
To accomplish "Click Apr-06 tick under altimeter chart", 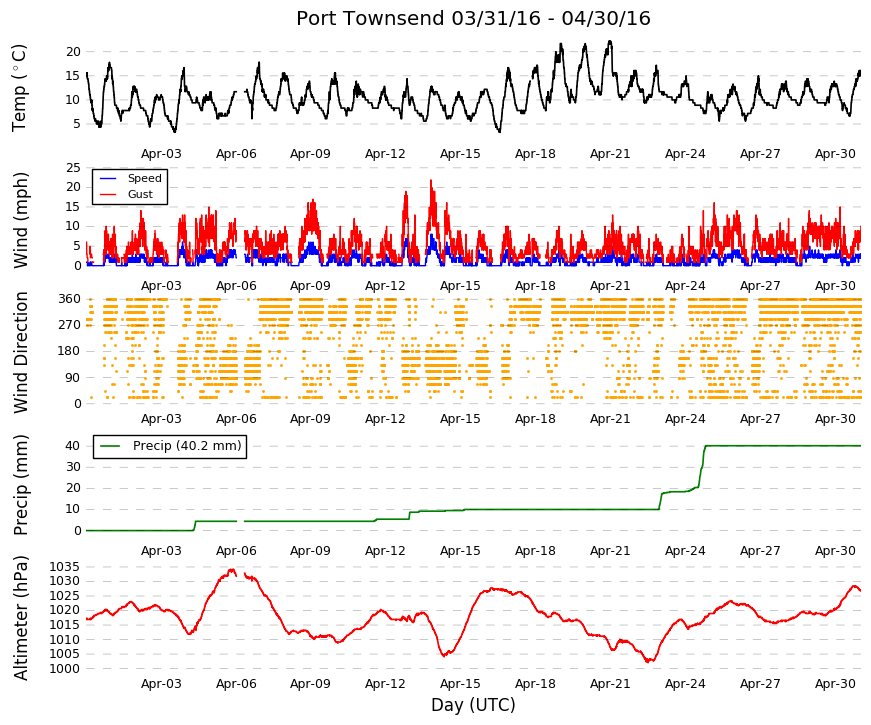I will [x=236, y=684].
